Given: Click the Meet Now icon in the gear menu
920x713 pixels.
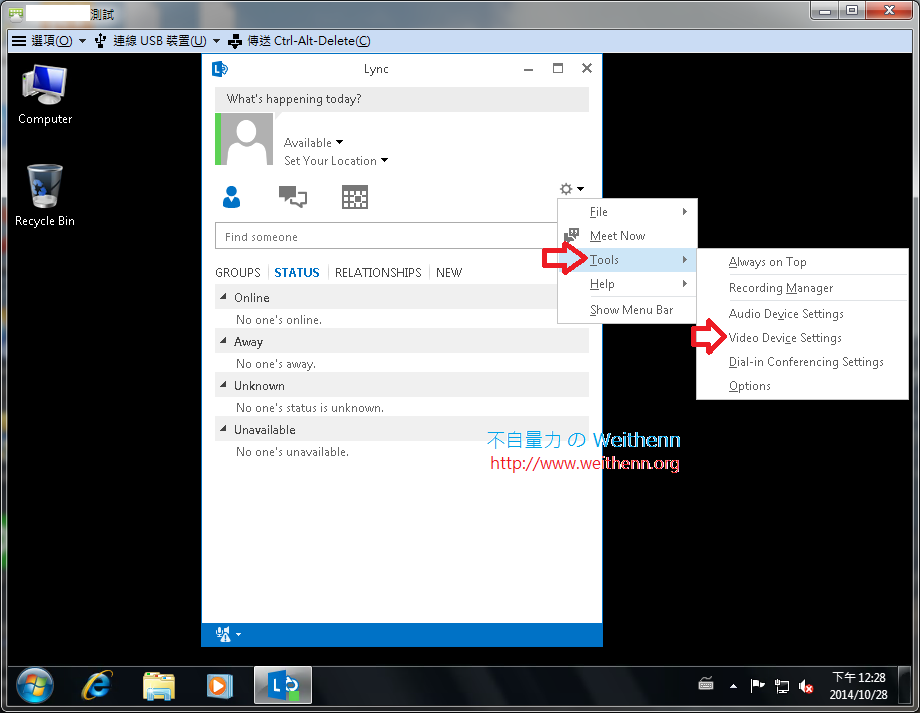Looking at the screenshot, I should click(572, 235).
